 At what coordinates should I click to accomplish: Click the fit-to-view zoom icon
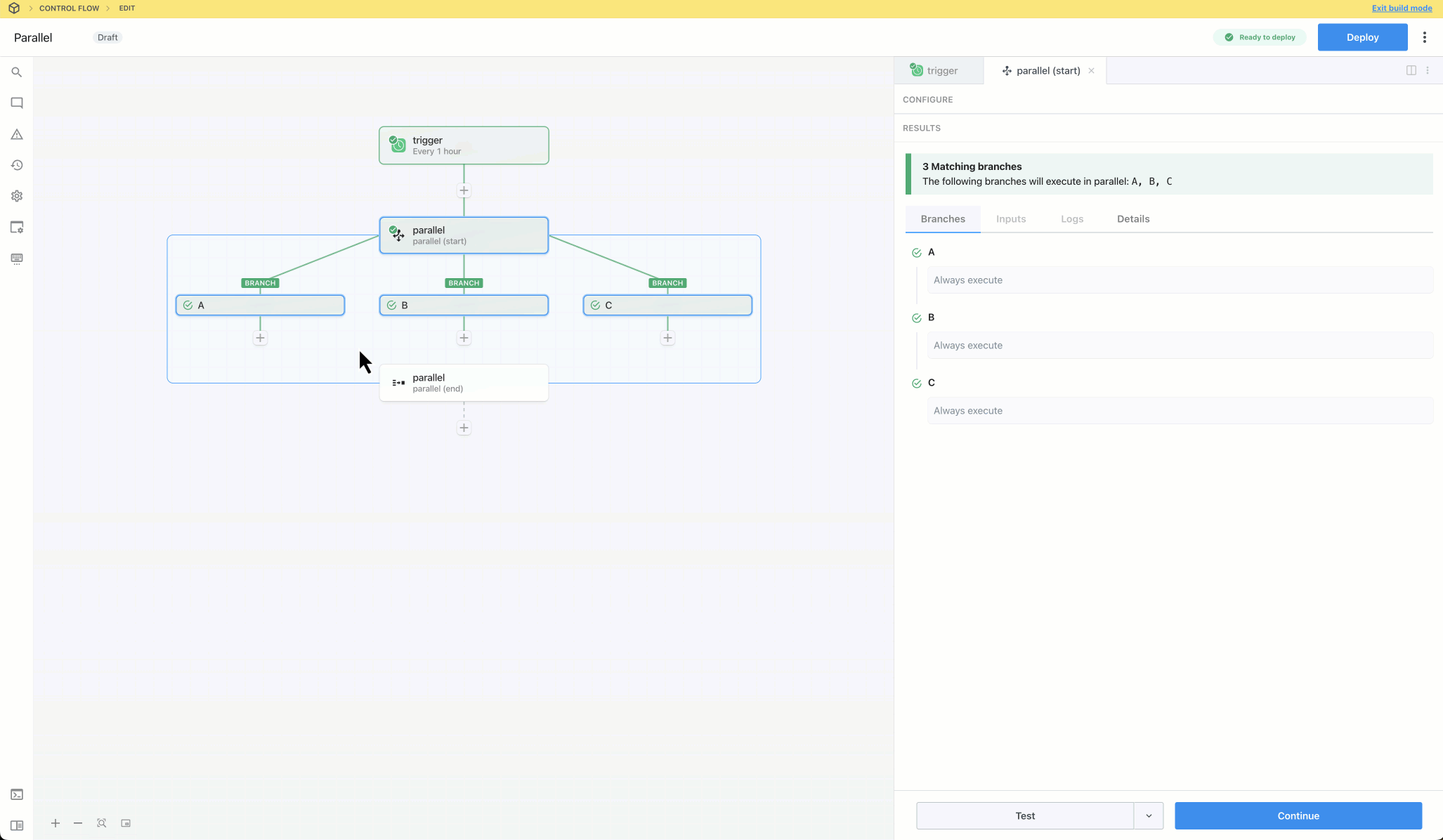click(102, 823)
